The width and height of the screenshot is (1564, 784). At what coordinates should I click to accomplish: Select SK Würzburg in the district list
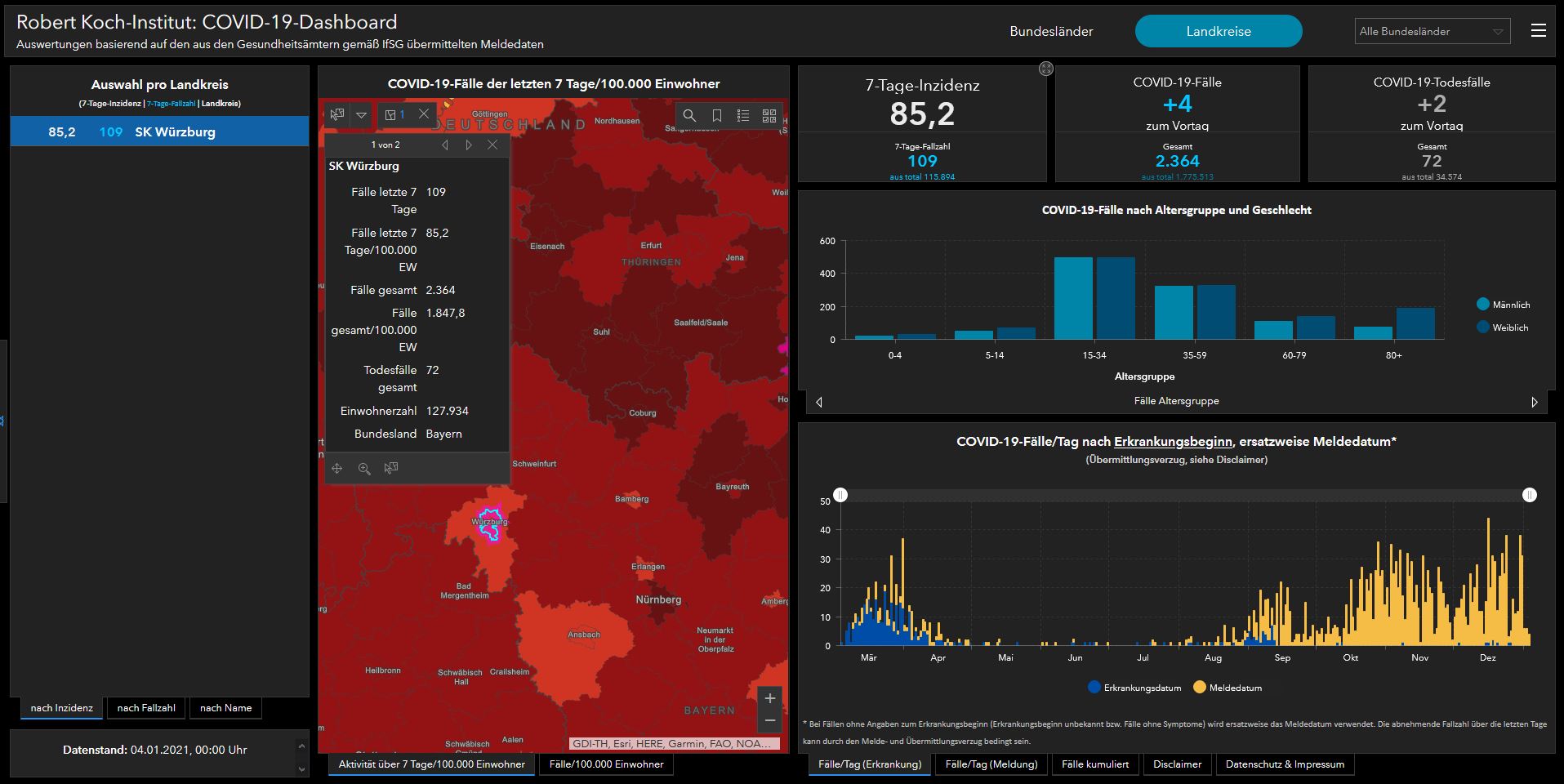[159, 131]
